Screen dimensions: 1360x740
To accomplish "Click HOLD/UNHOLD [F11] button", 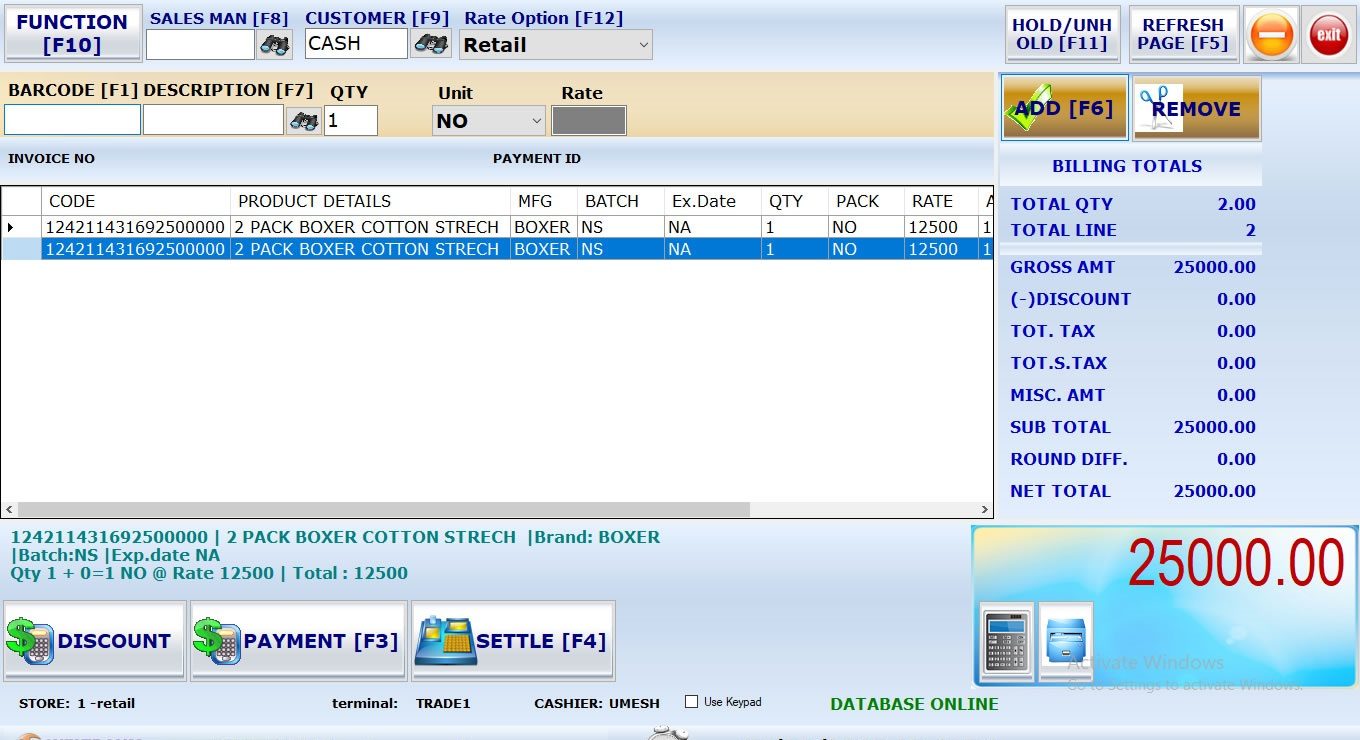I will point(1061,34).
